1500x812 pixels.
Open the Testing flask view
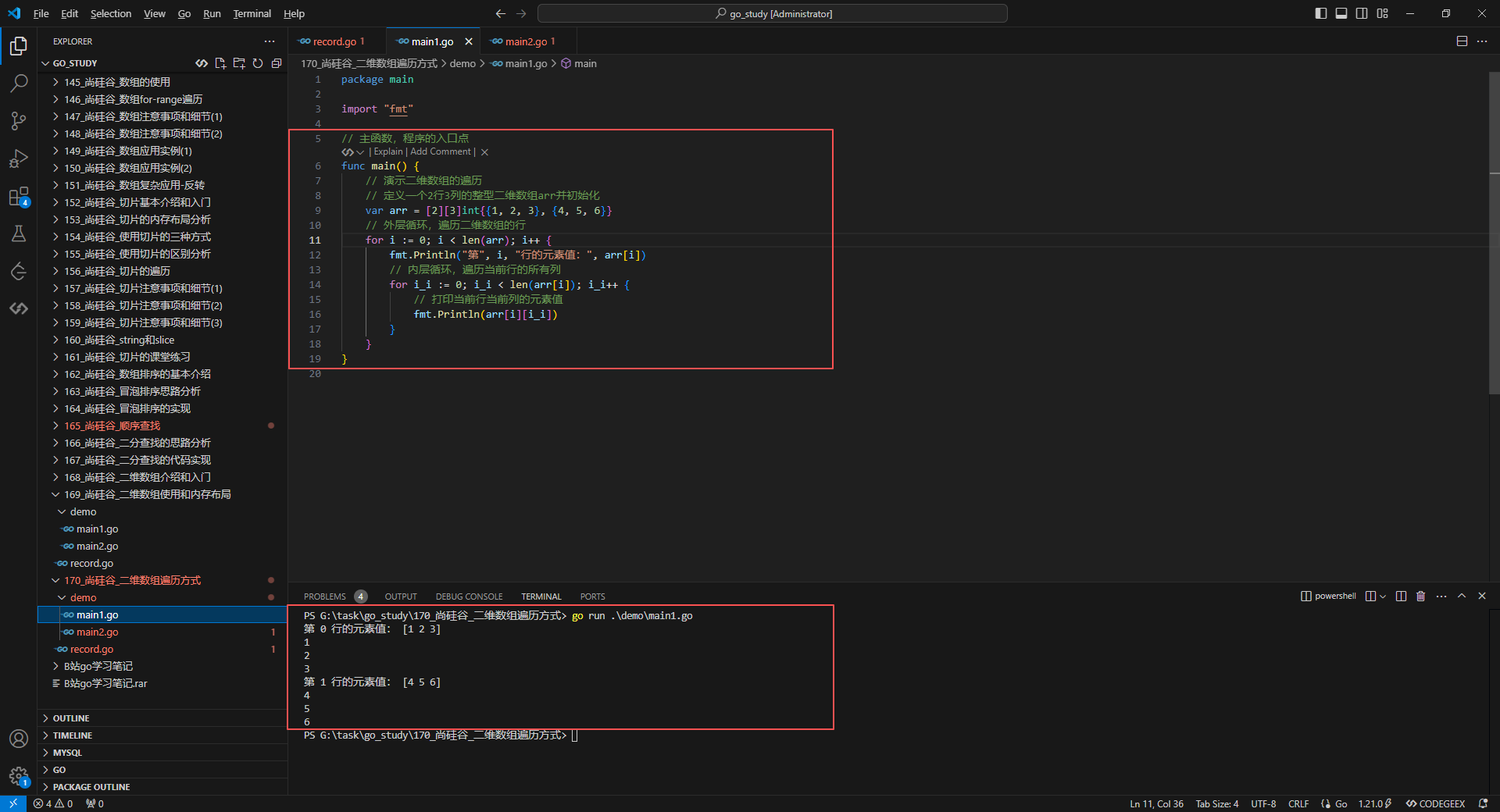tap(19, 233)
